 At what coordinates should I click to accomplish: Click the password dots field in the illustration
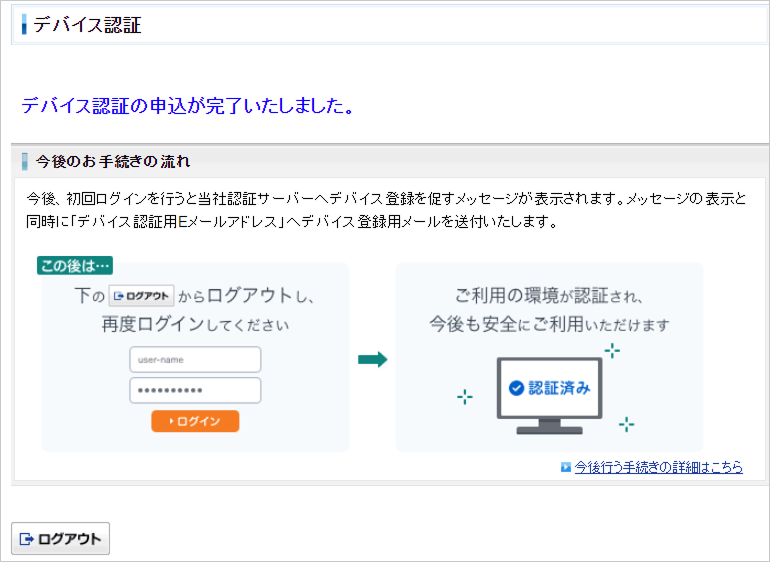[195, 391]
